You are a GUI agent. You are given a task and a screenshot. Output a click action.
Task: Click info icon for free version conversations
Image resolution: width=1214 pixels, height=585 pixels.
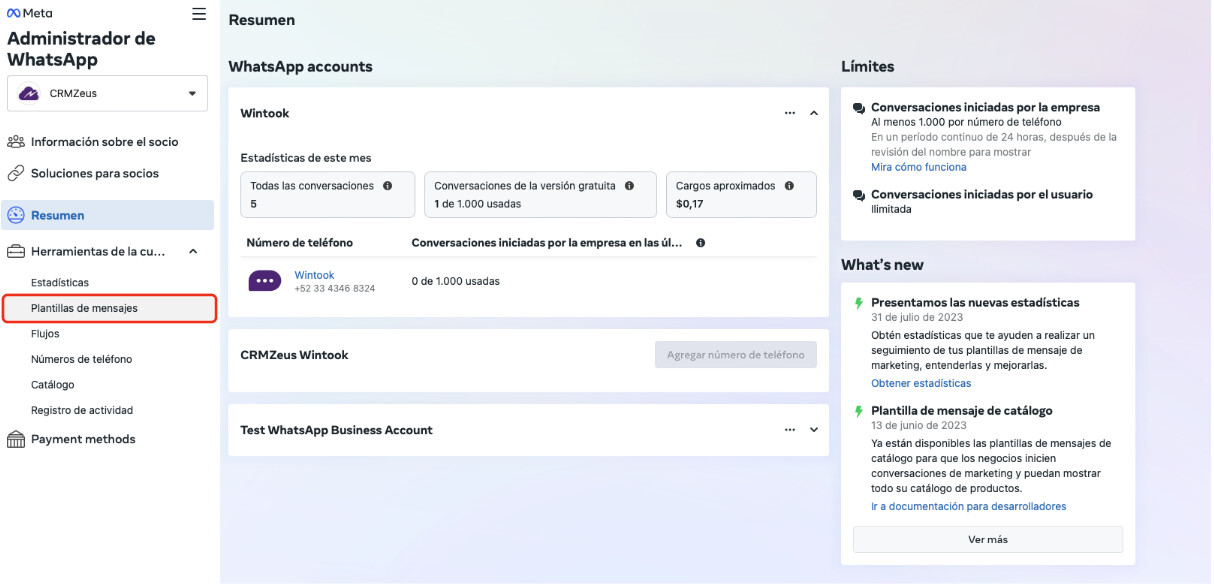pos(629,186)
